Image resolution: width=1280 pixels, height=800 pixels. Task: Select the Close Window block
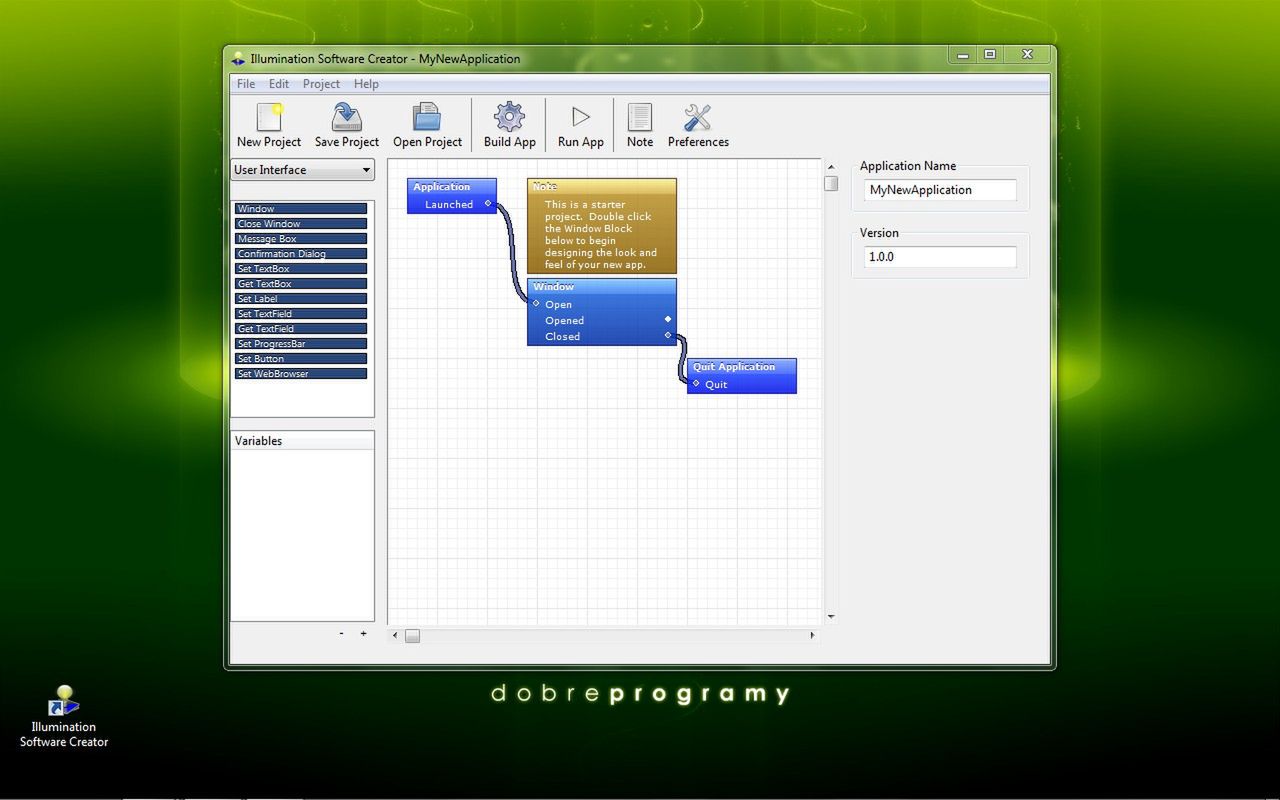click(x=301, y=224)
